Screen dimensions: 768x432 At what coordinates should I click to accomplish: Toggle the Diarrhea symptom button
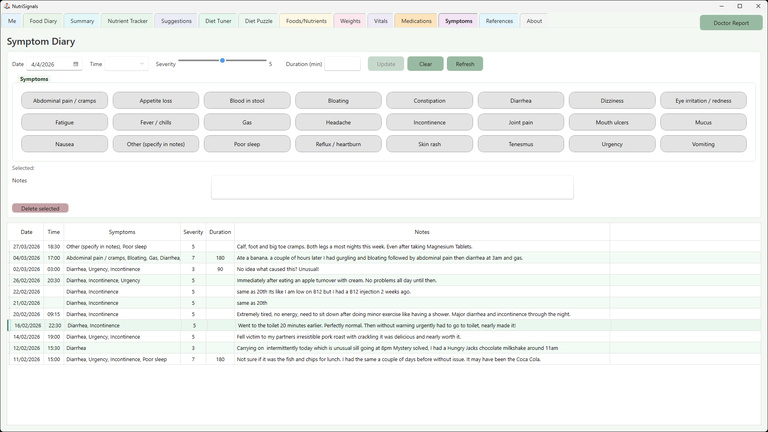[x=521, y=100]
